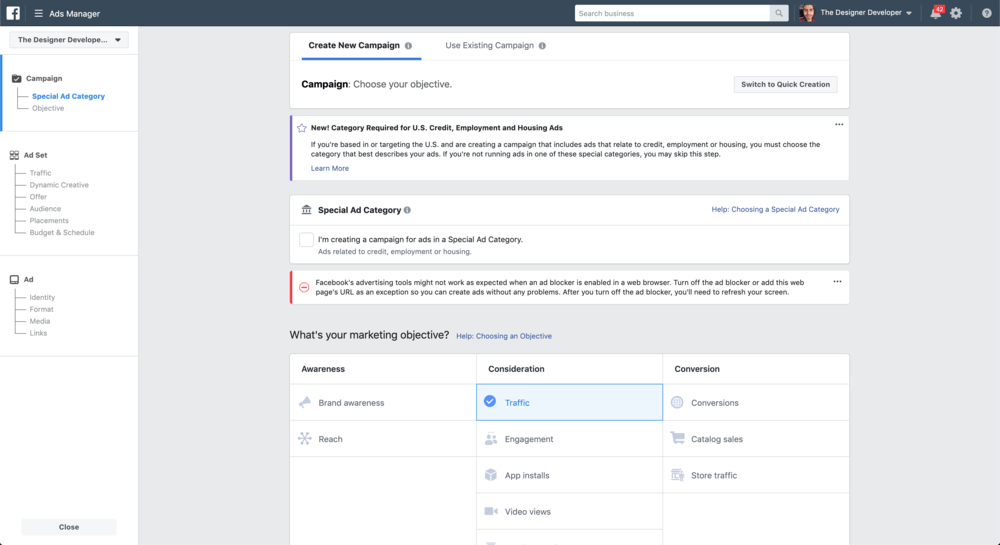Click the star icon on the new category notice
The height and width of the screenshot is (545, 1000).
pos(302,128)
